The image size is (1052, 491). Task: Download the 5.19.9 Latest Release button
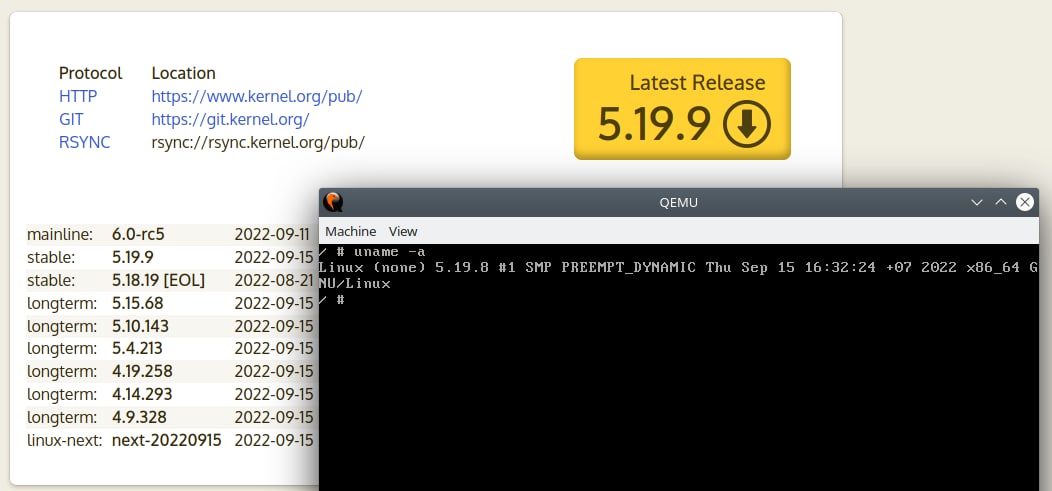pos(682,109)
